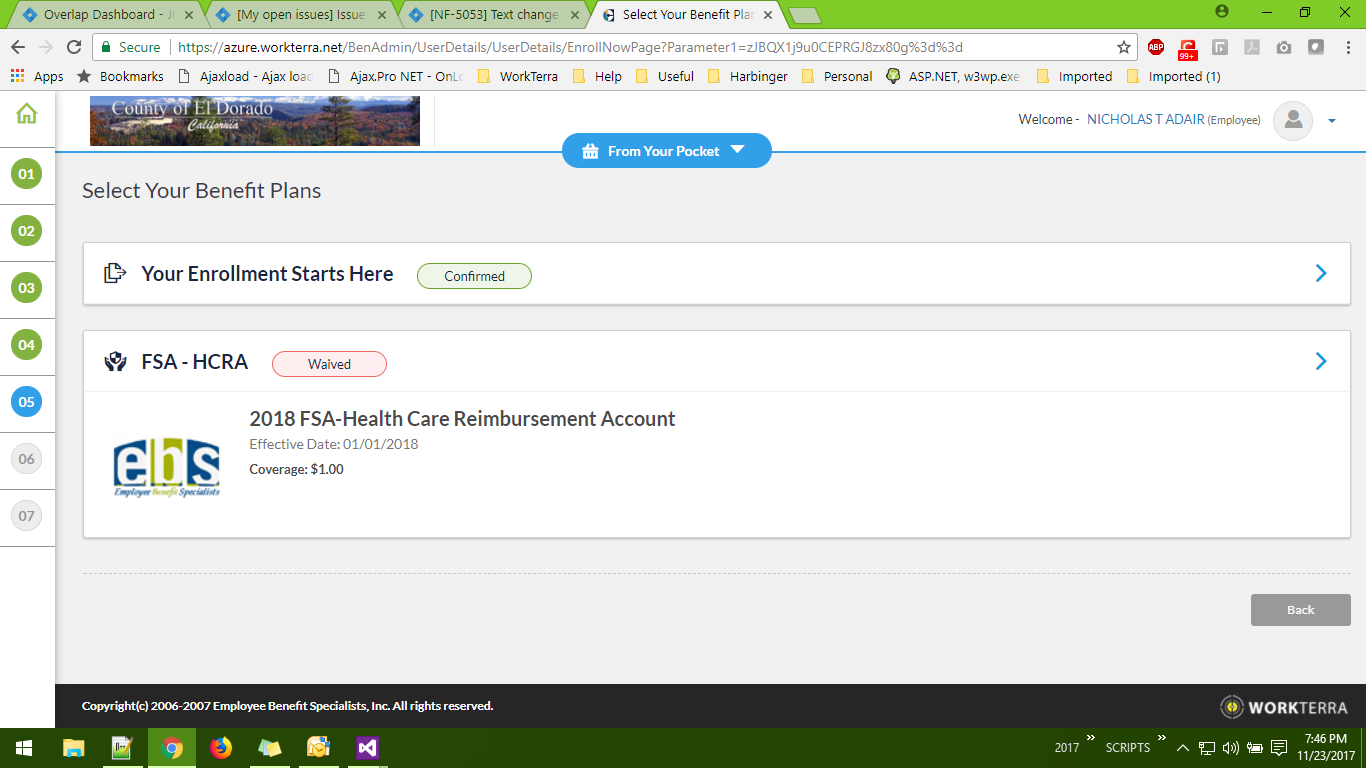Click the EBS plan logo thumbnail
The height and width of the screenshot is (768, 1366).
click(x=166, y=466)
